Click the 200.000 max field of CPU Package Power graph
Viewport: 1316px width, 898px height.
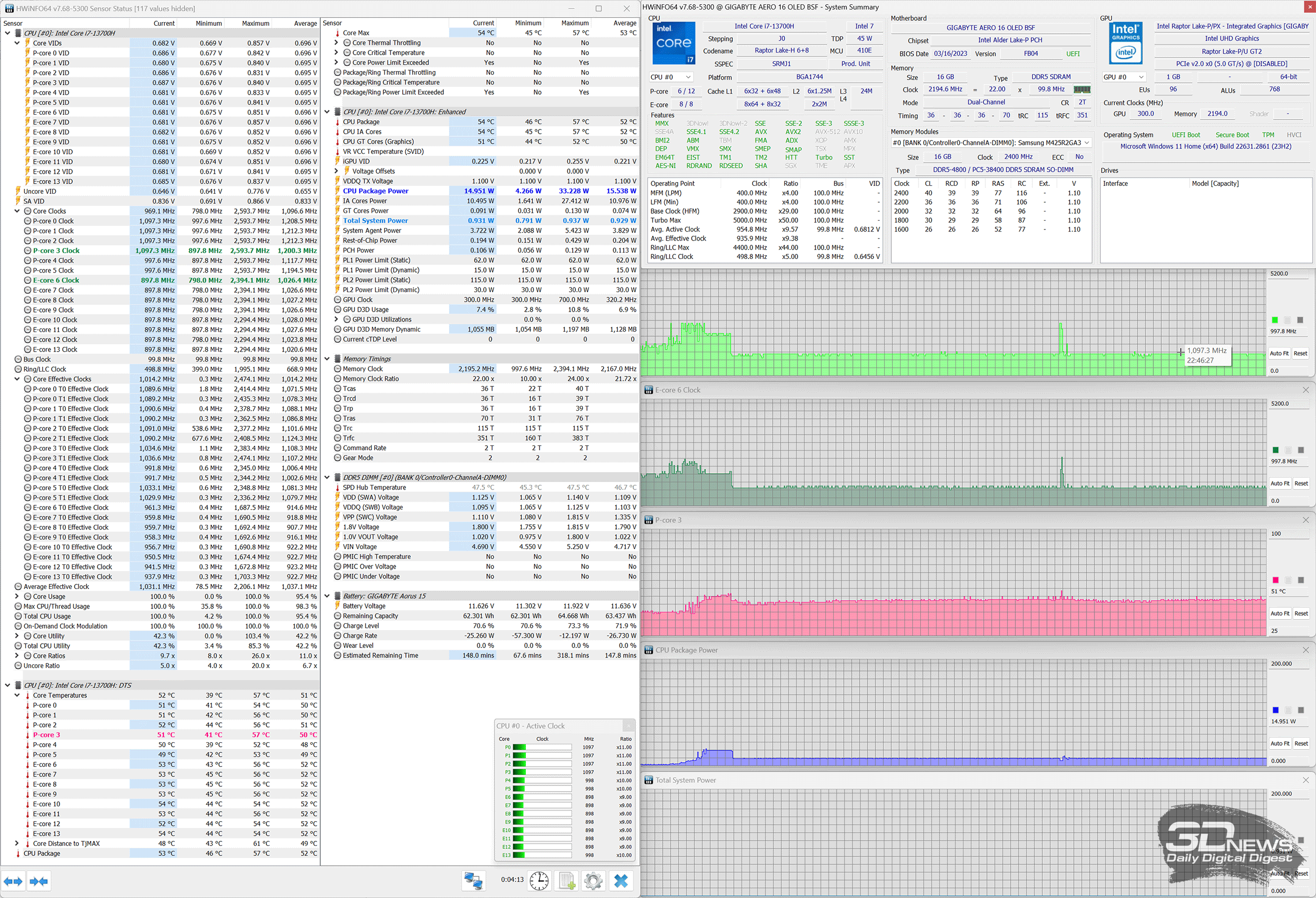[1289, 664]
